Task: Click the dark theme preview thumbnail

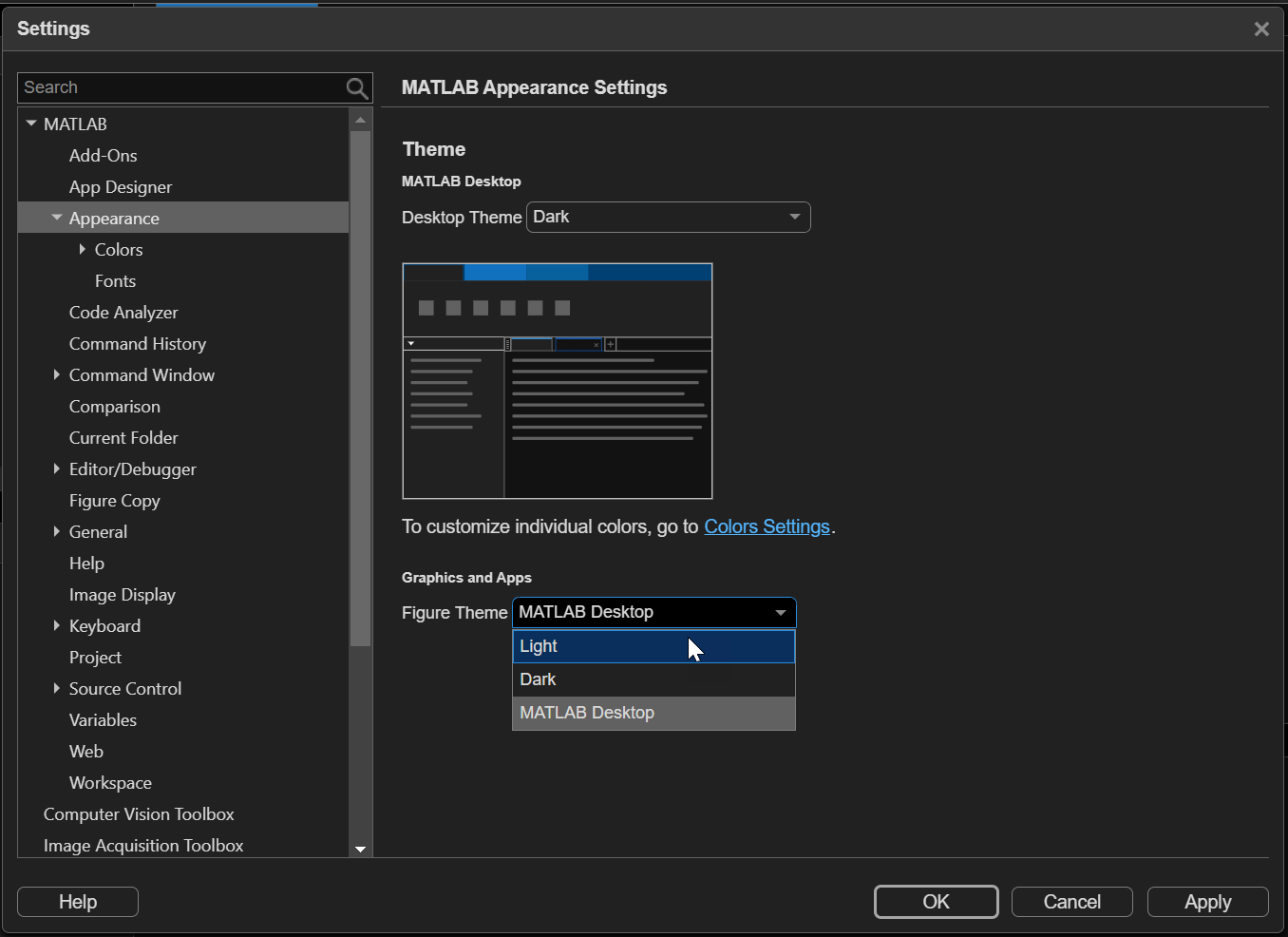Action: 558,381
